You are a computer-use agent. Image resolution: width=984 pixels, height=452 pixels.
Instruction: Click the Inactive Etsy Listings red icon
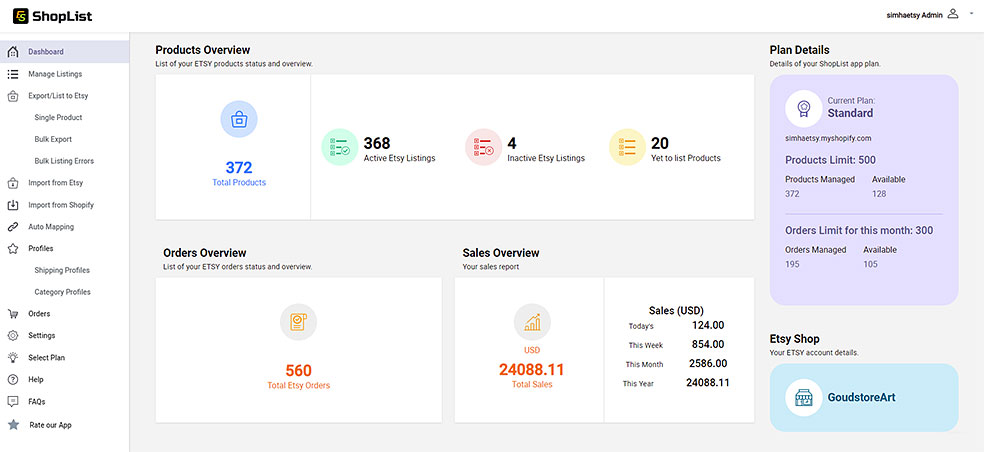point(483,147)
